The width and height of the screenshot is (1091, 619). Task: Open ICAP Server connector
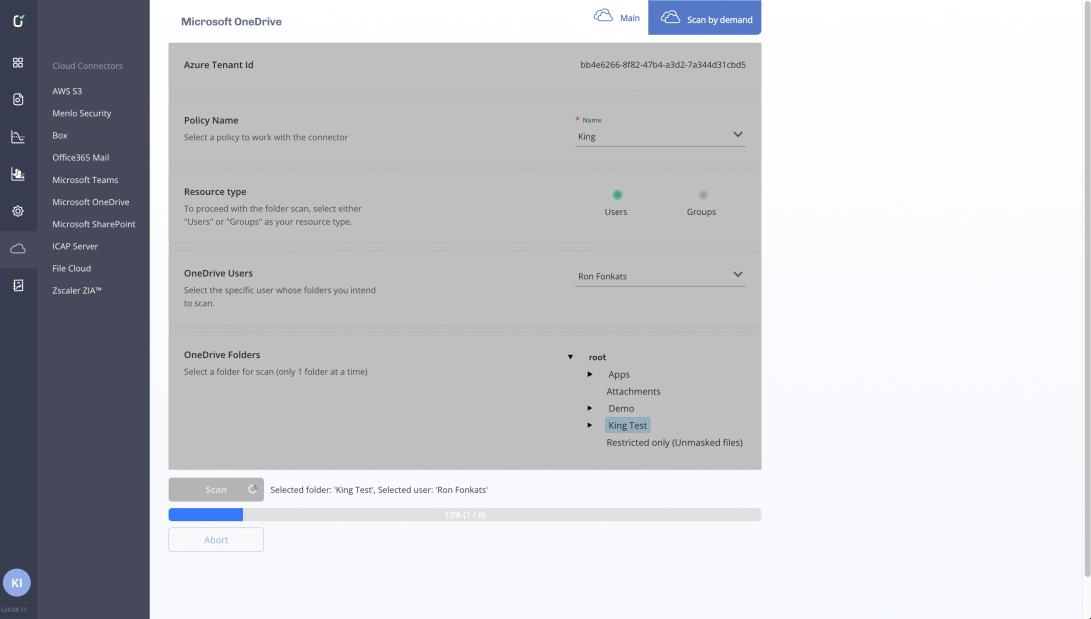(x=75, y=246)
